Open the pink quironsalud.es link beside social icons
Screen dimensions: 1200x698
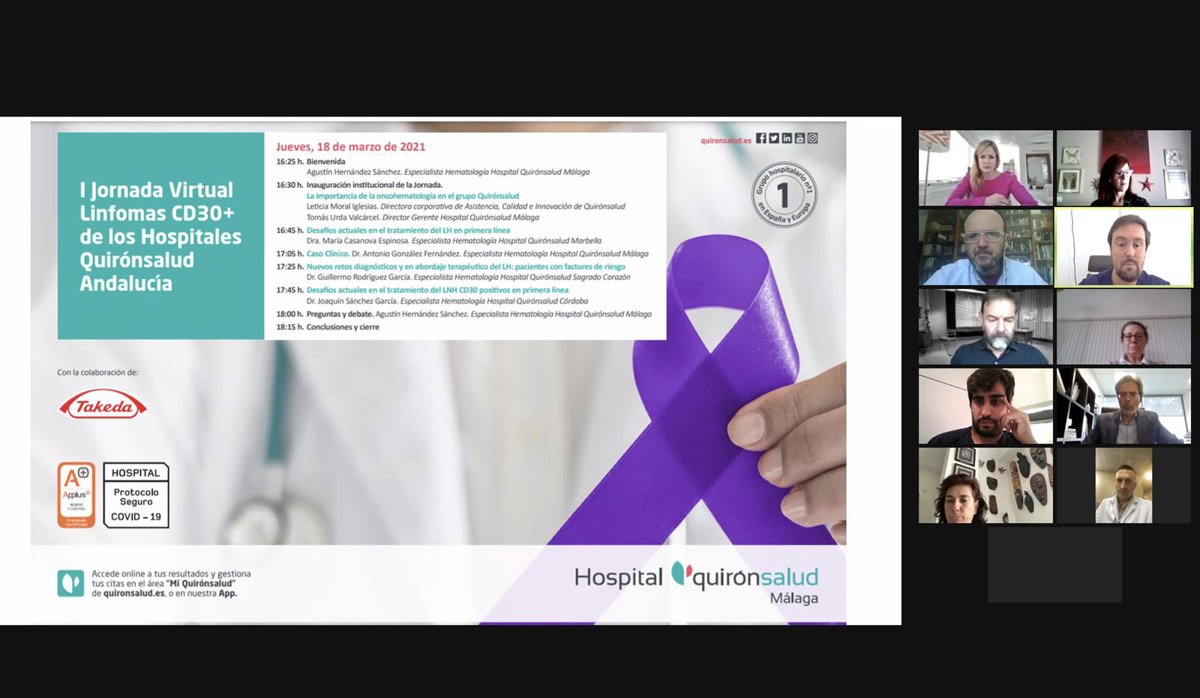tap(725, 139)
